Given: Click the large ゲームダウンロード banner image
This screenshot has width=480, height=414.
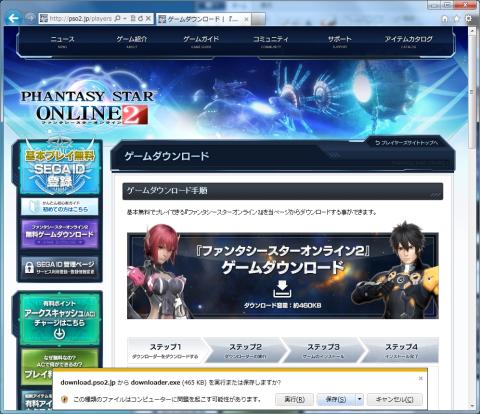Looking at the screenshot, I should point(283,275).
